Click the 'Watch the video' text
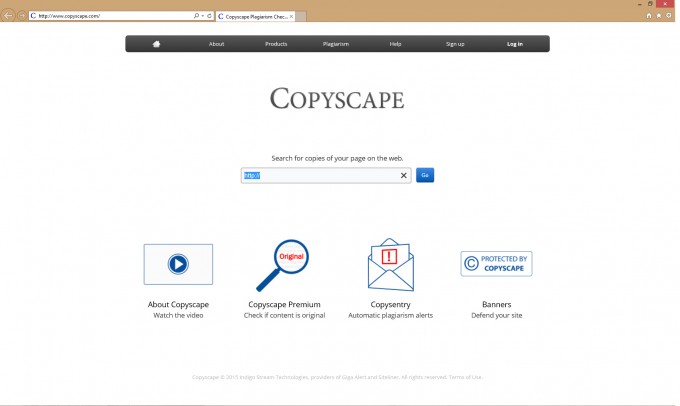Screen dimensions: 680x406 (x=178, y=315)
